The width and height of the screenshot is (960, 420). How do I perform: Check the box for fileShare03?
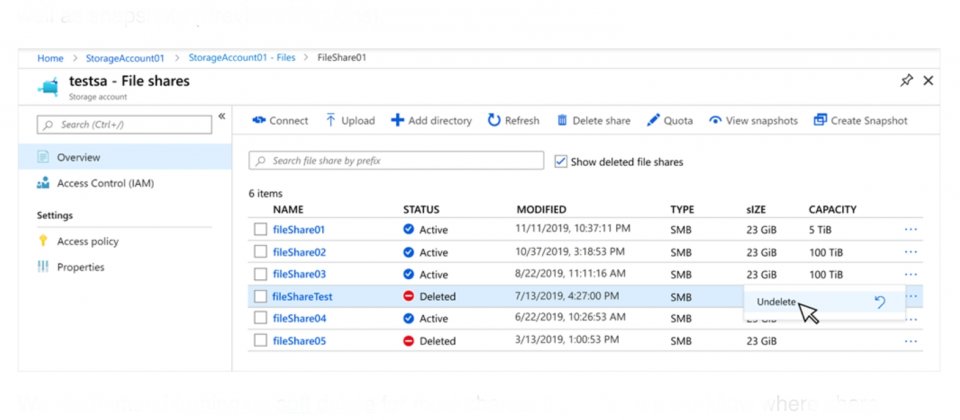click(260, 274)
